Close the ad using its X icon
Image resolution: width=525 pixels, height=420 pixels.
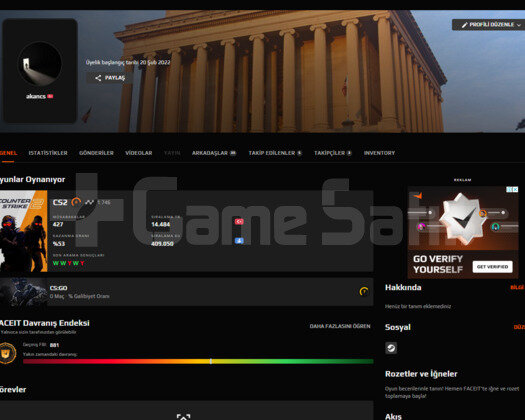click(x=515, y=190)
